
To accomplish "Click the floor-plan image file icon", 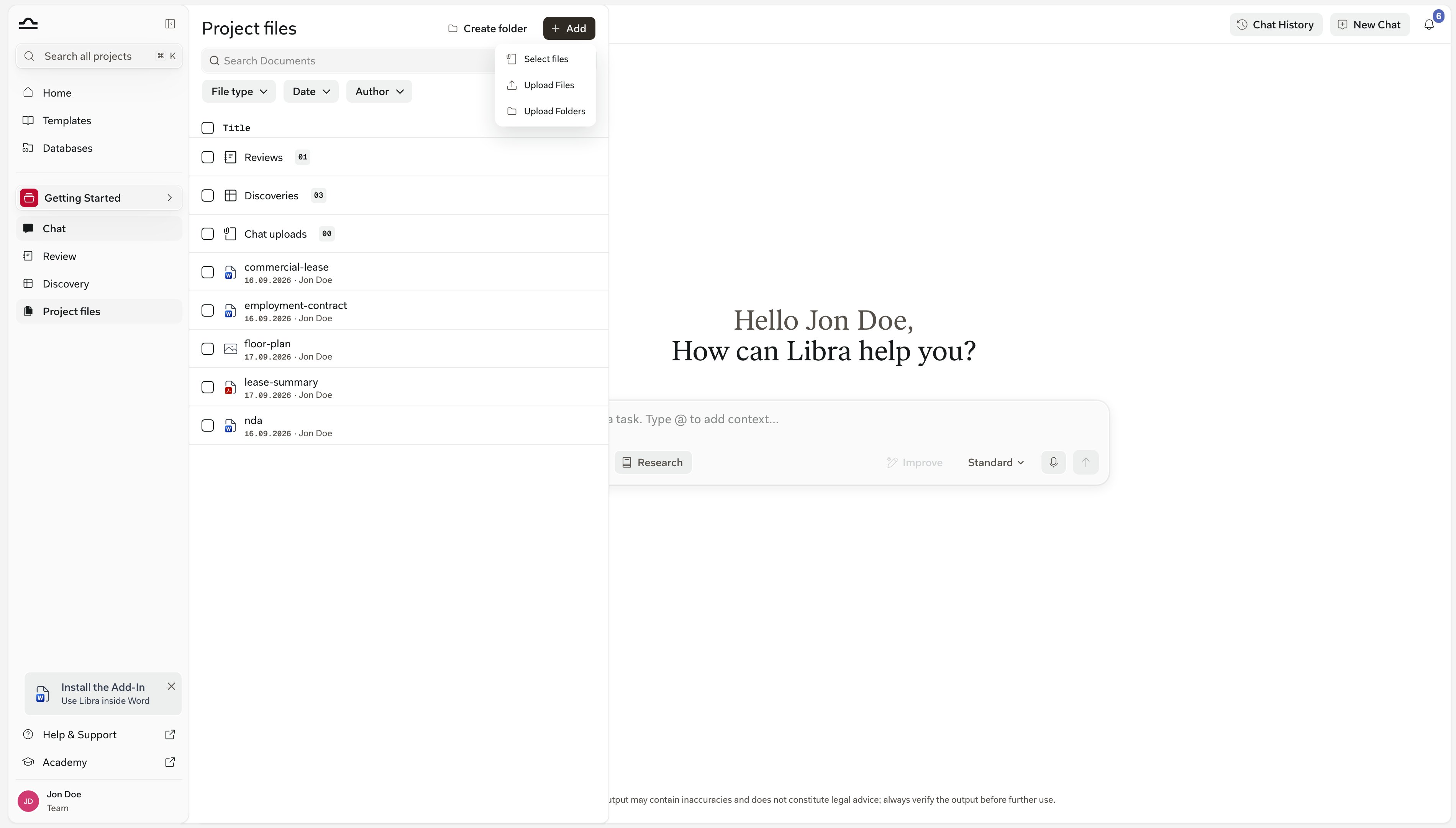I will (230, 348).
